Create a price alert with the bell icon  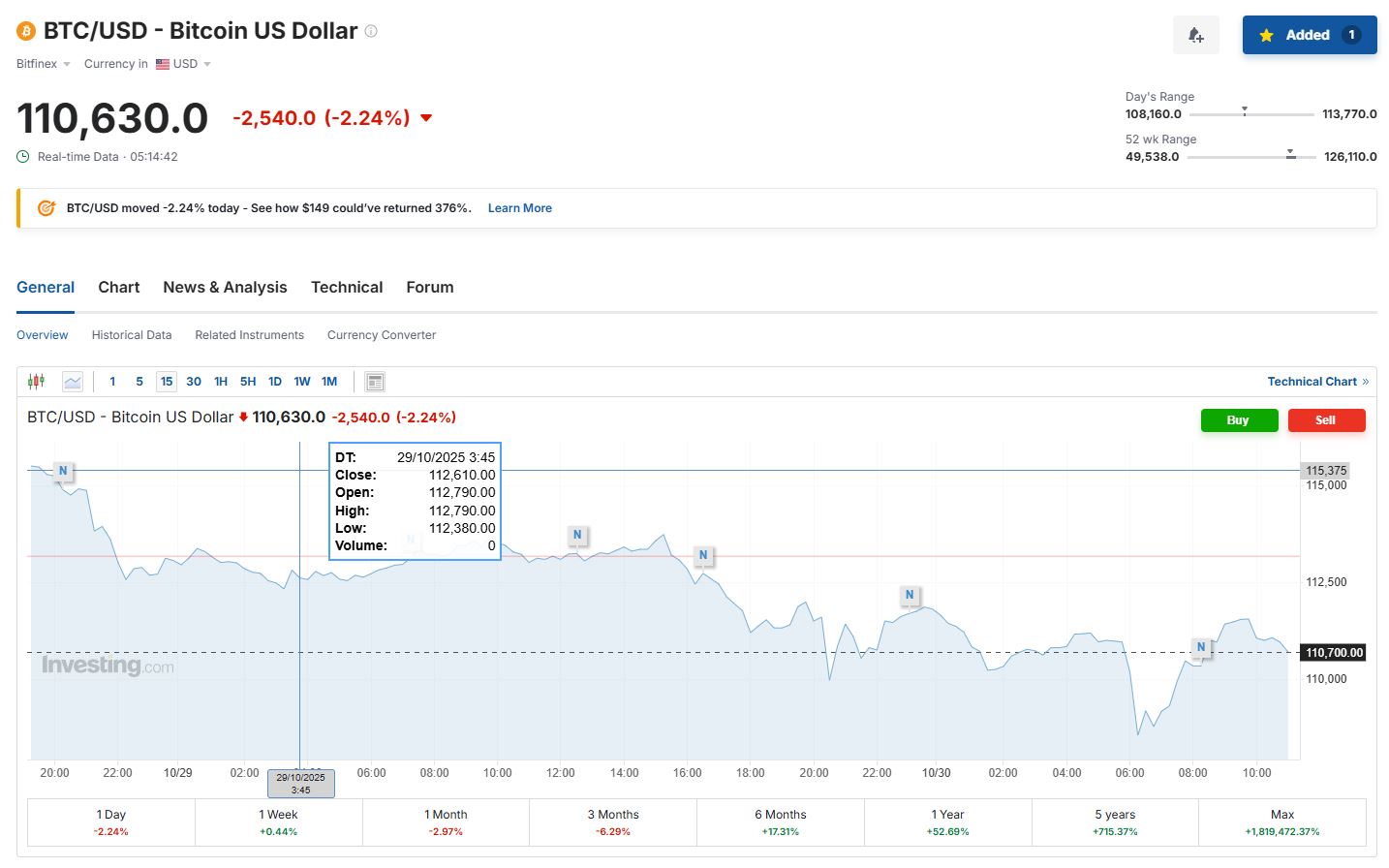coord(1196,35)
